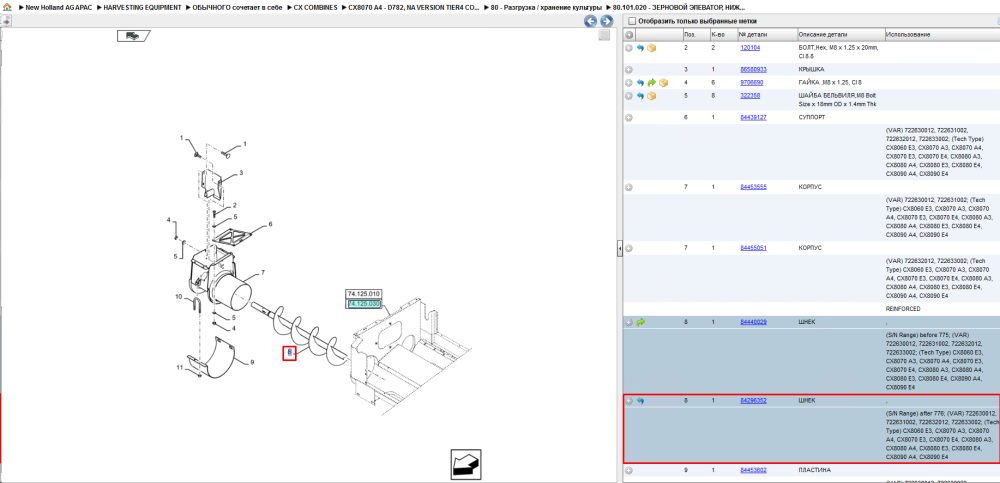Select КРЫШКА description text

tap(811, 70)
